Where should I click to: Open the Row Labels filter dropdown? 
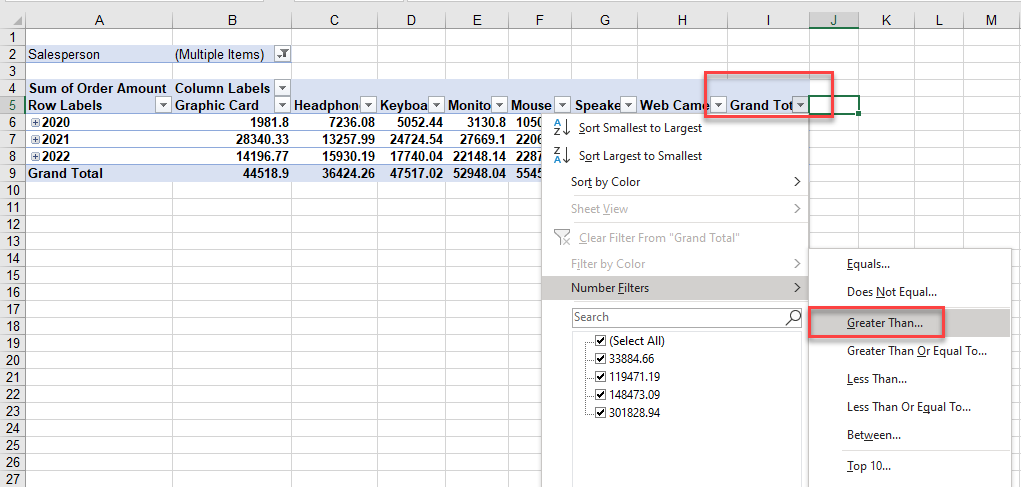(x=163, y=105)
